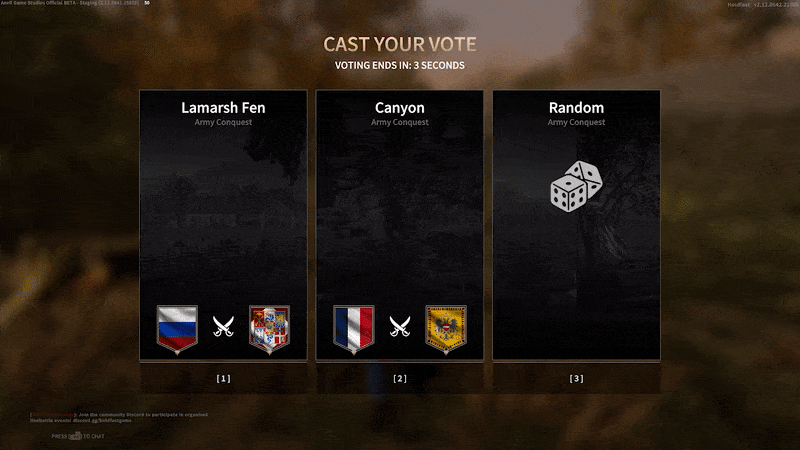This screenshot has width=800, height=450.
Task: Click the Press to Chat prompt
Action: tap(78, 436)
